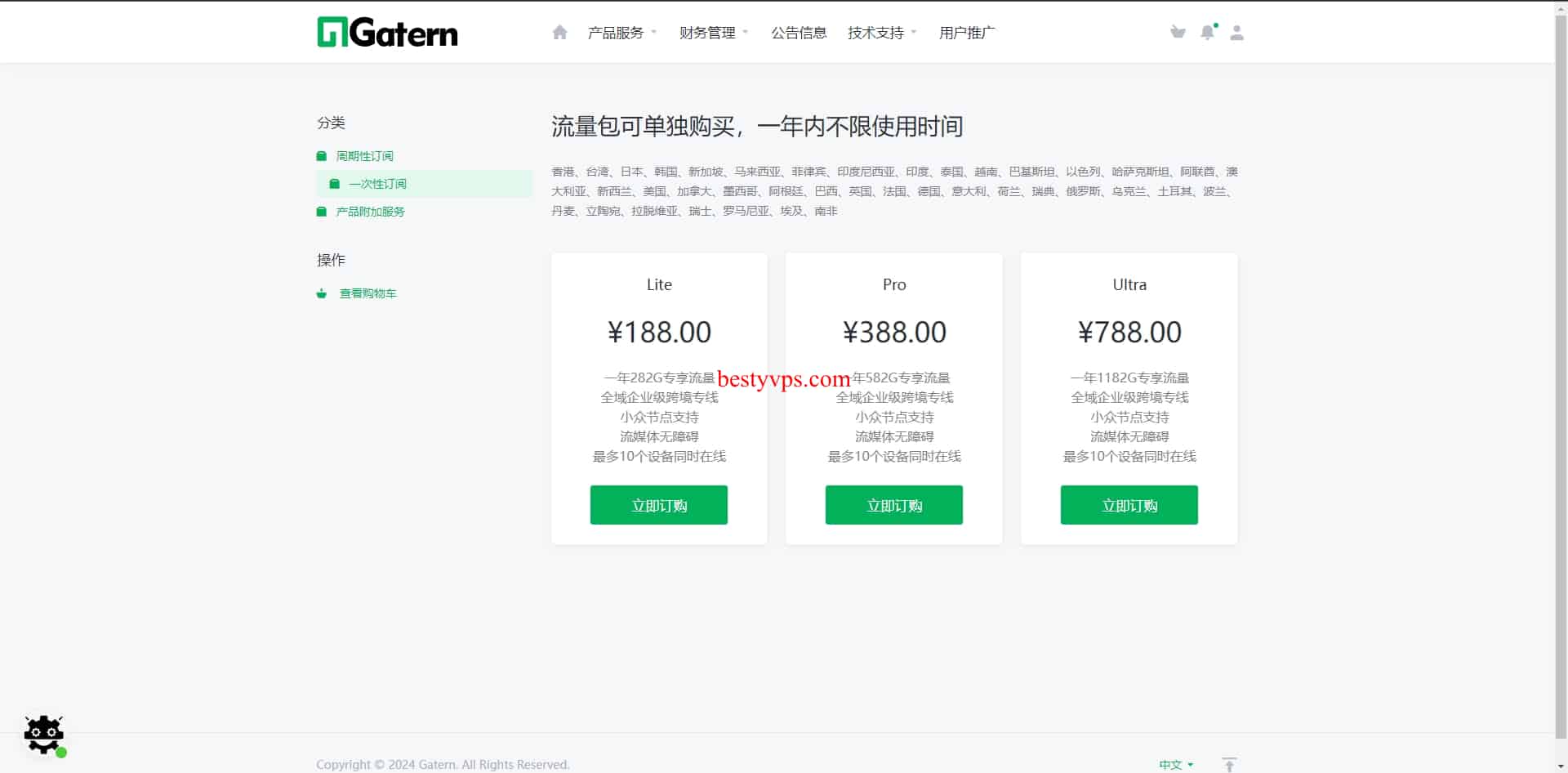The height and width of the screenshot is (773, 1568).
Task: Click the robot mascot chat icon
Action: point(44,735)
